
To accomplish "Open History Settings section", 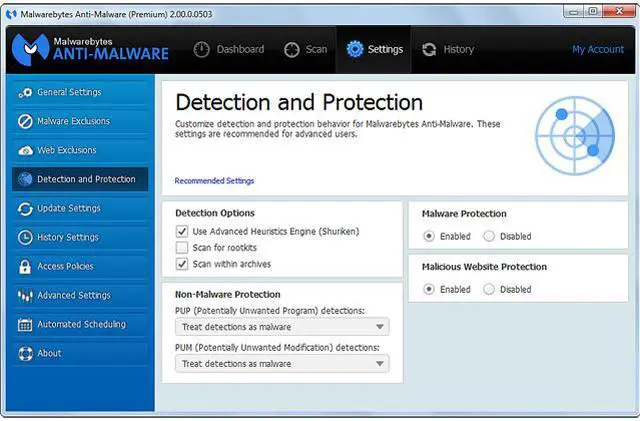I will [80, 237].
